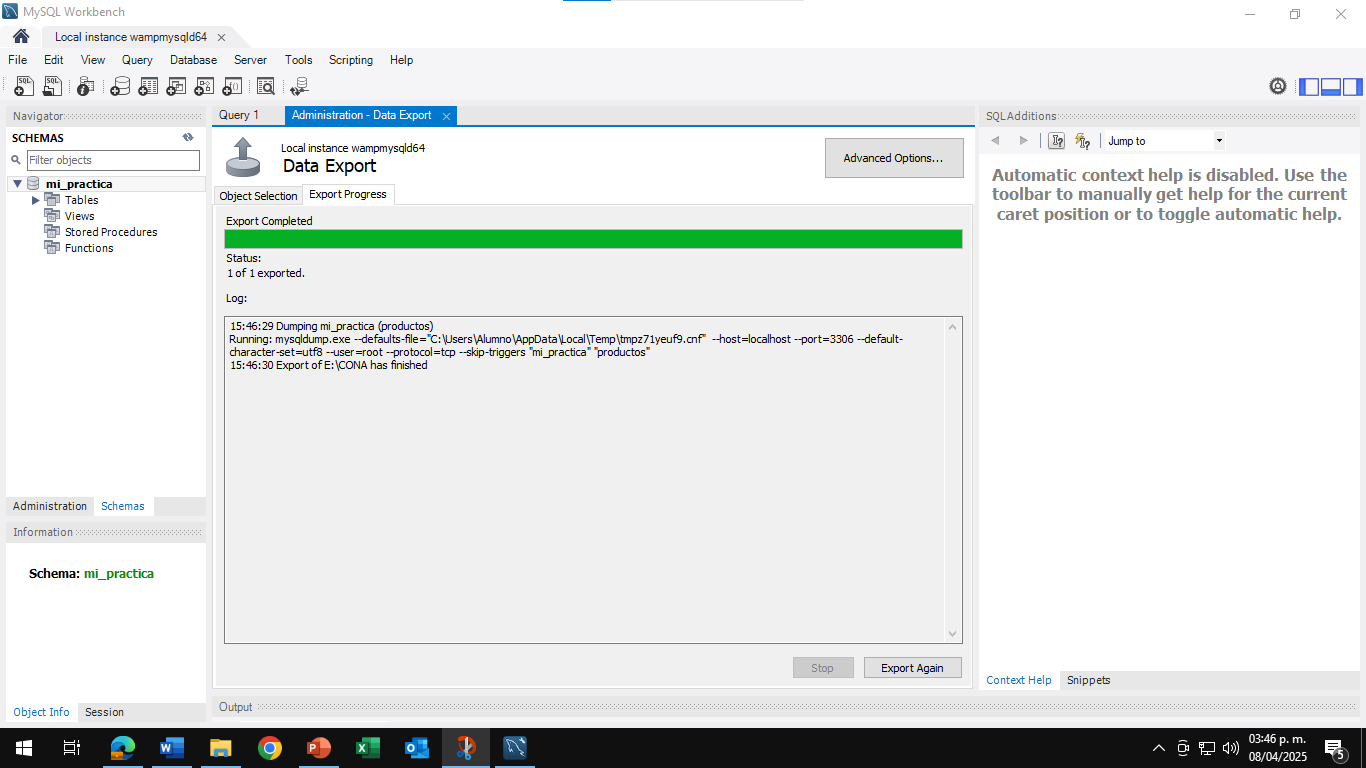Click the forward arrow in SQLAdditions

click(x=1023, y=141)
